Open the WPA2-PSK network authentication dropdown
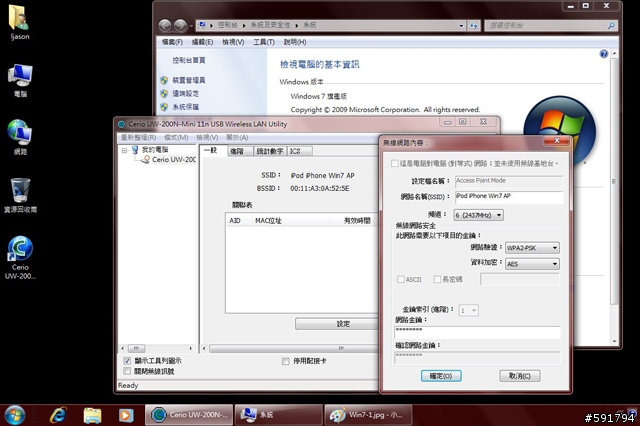This screenshot has height=426, width=640. (x=532, y=248)
